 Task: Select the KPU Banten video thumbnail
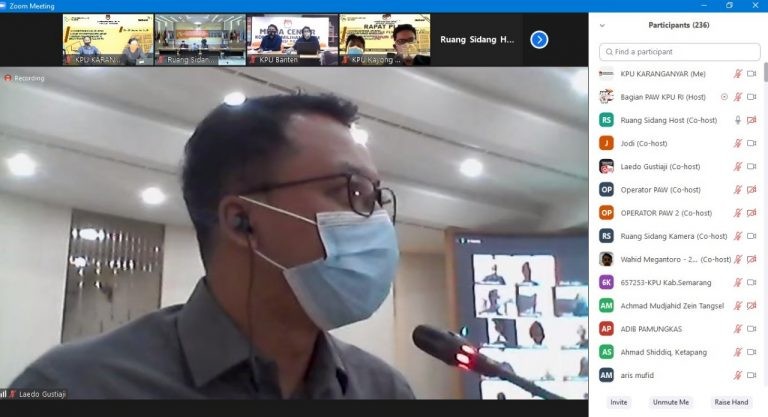[x=292, y=40]
